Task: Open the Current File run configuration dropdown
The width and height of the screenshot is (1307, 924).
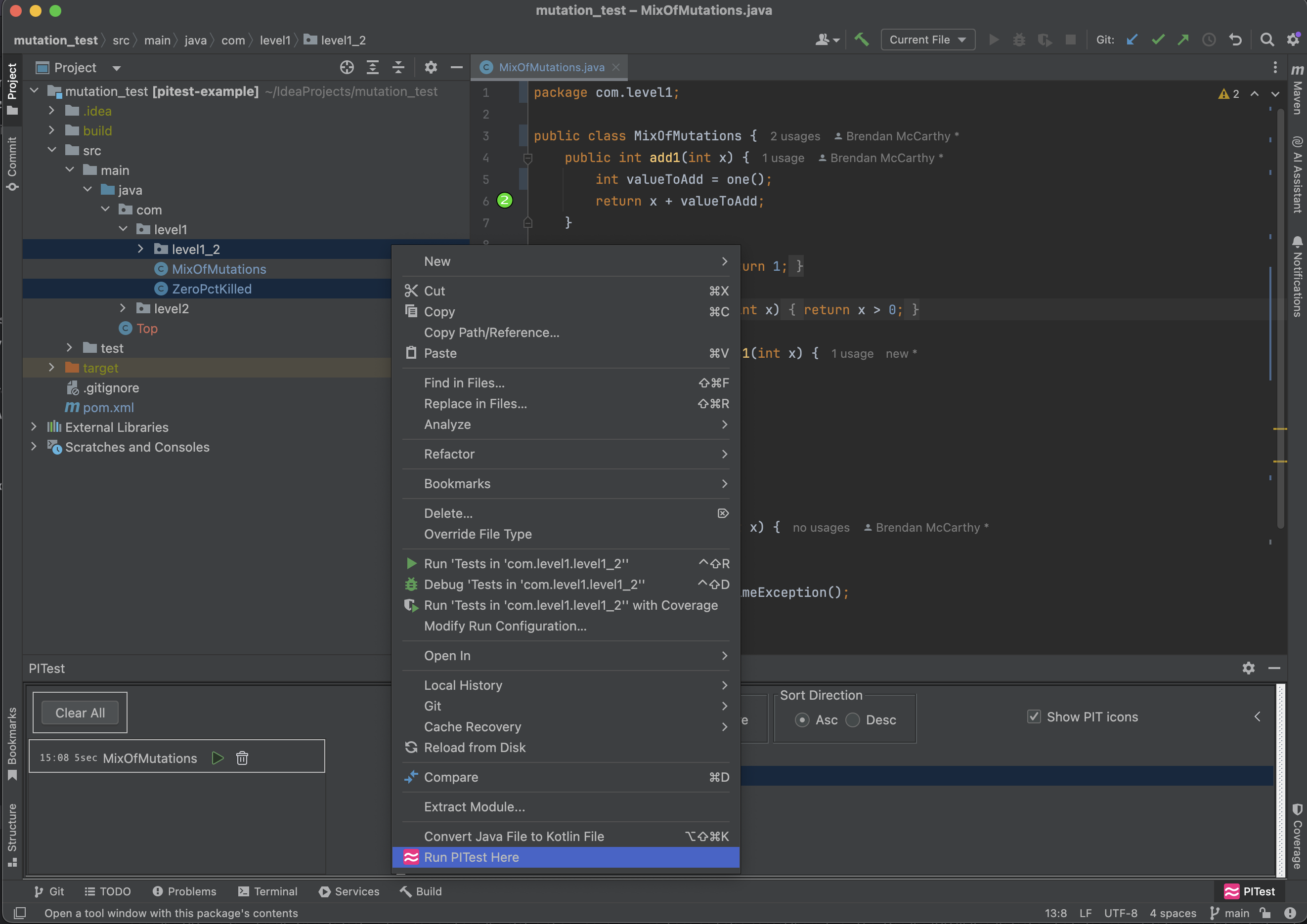Action: [928, 40]
